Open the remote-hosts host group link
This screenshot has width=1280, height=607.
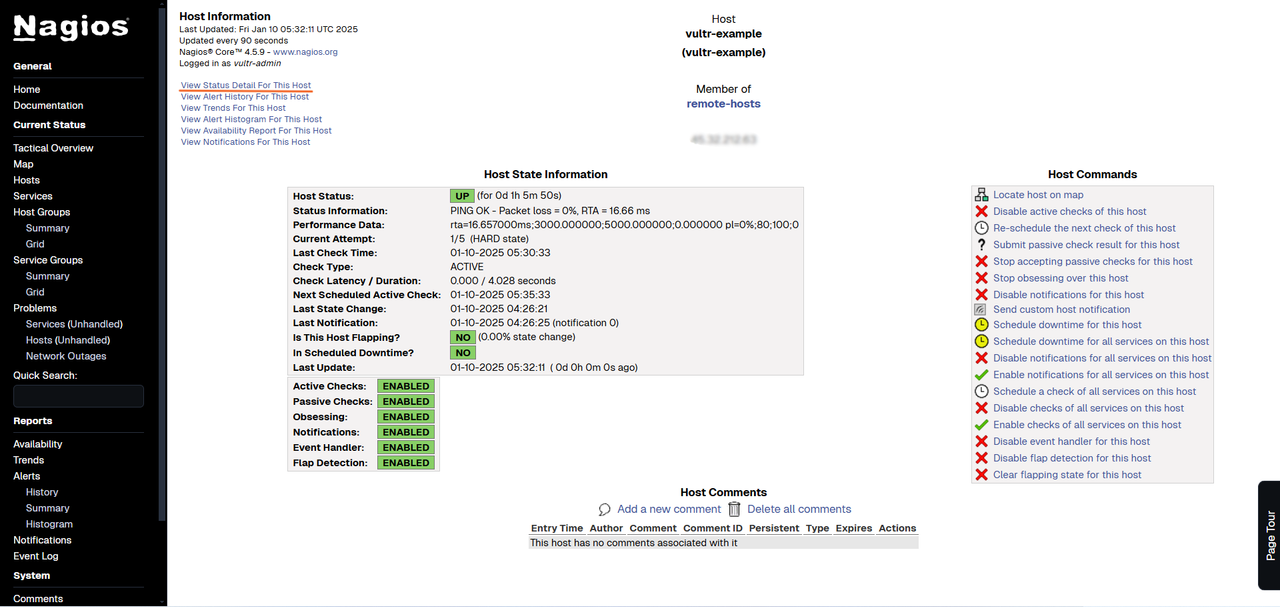coord(723,104)
